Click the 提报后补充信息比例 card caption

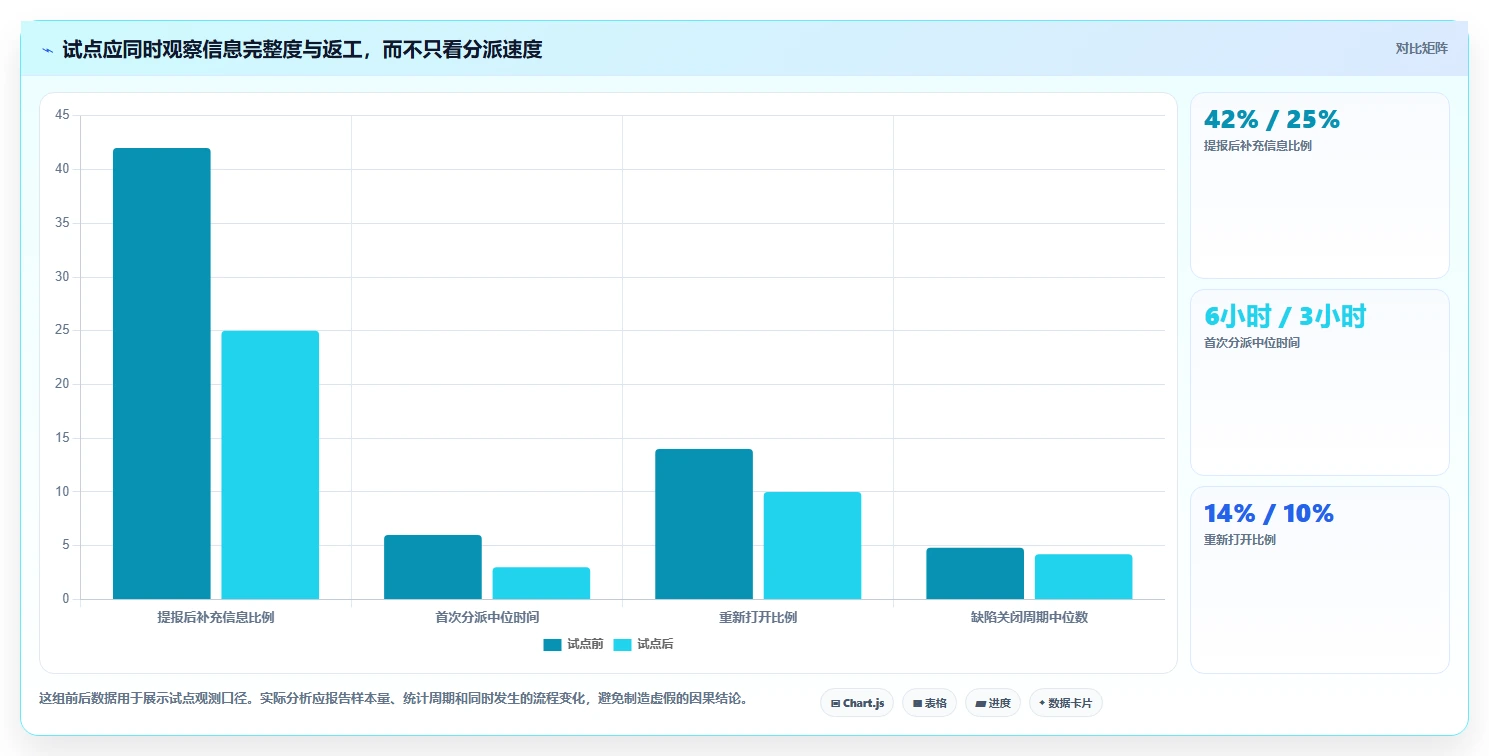[x=1258, y=146]
